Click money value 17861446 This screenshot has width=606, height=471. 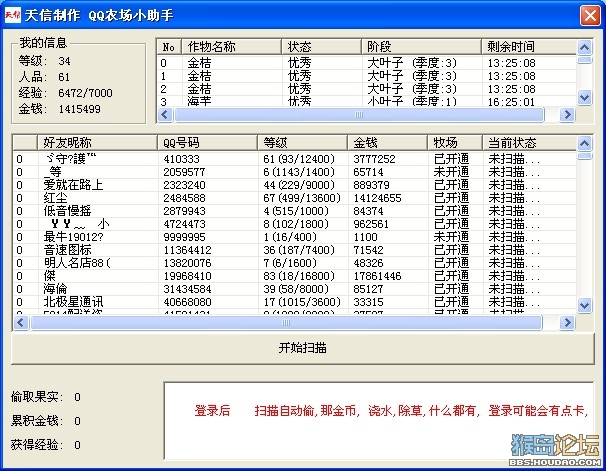point(378,276)
